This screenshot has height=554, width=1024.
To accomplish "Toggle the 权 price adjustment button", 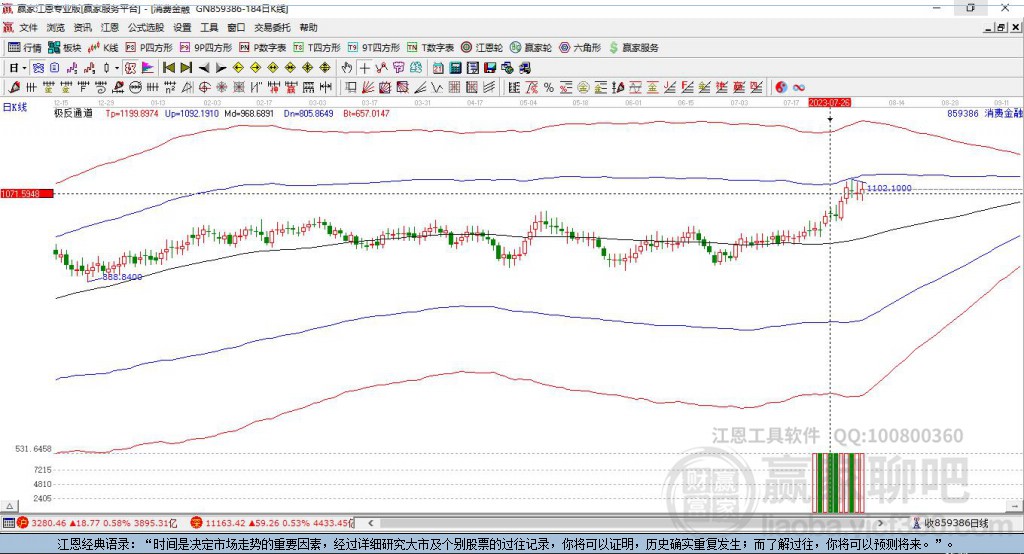I will click(x=130, y=68).
